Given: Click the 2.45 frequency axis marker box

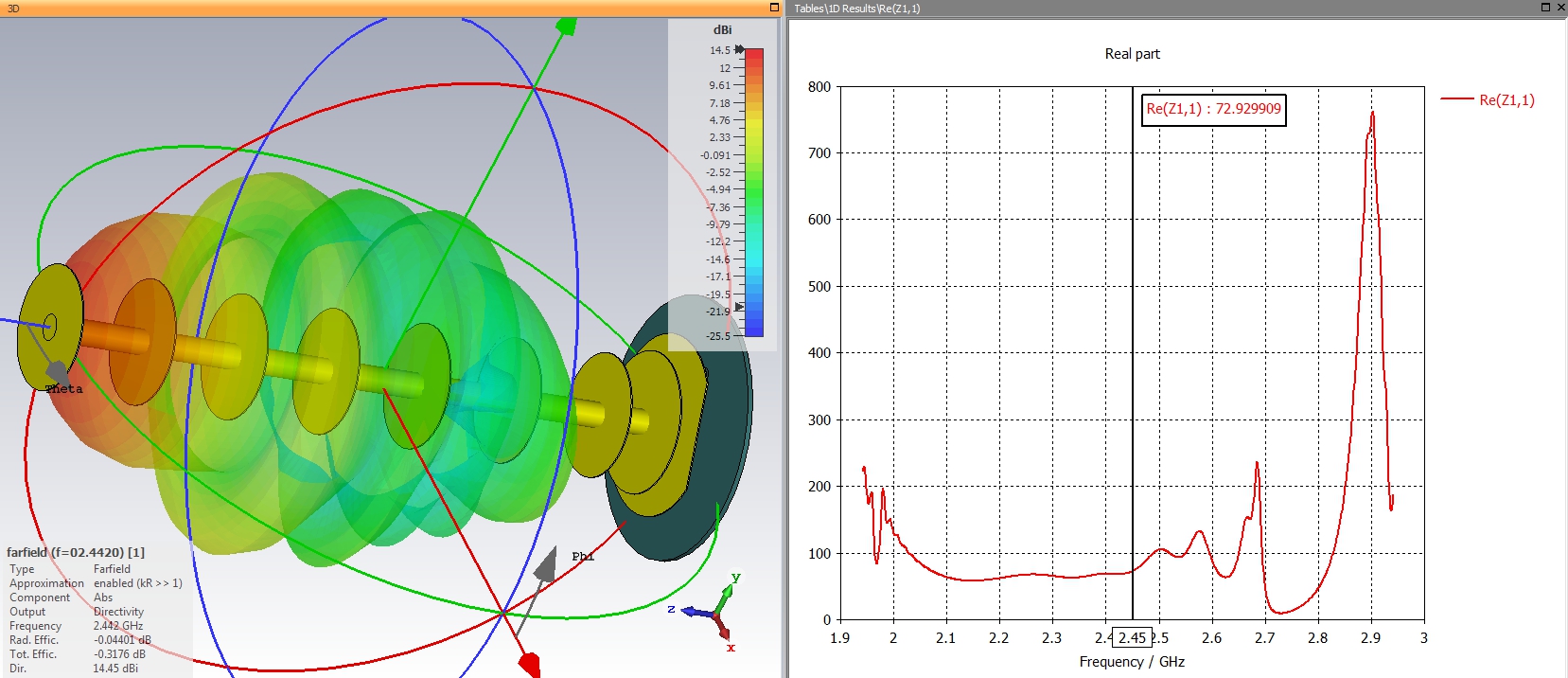Looking at the screenshot, I should [x=1132, y=637].
